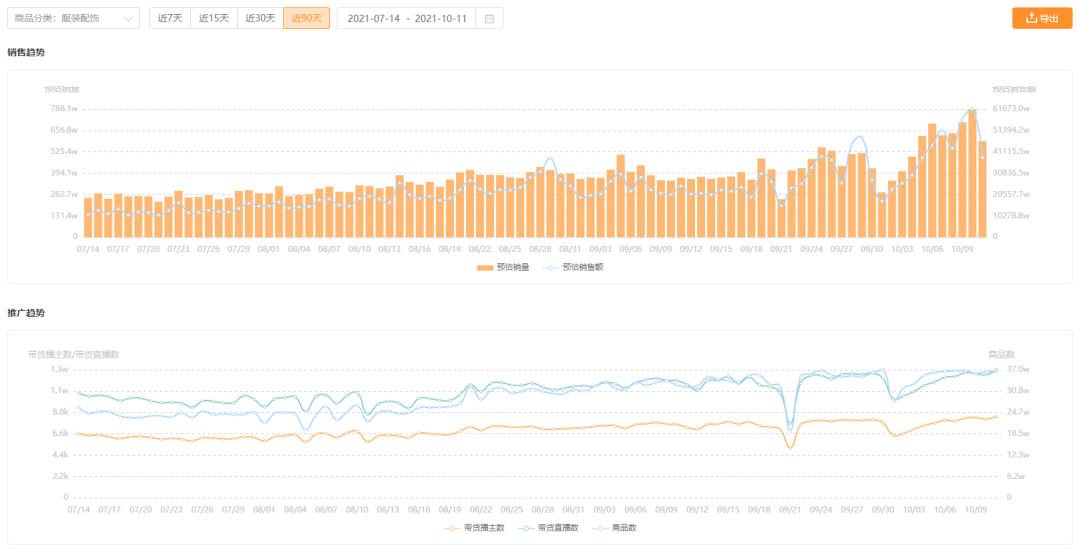Select the 近15天 tab
Viewport: 1080px width, 550px height.
214,19
